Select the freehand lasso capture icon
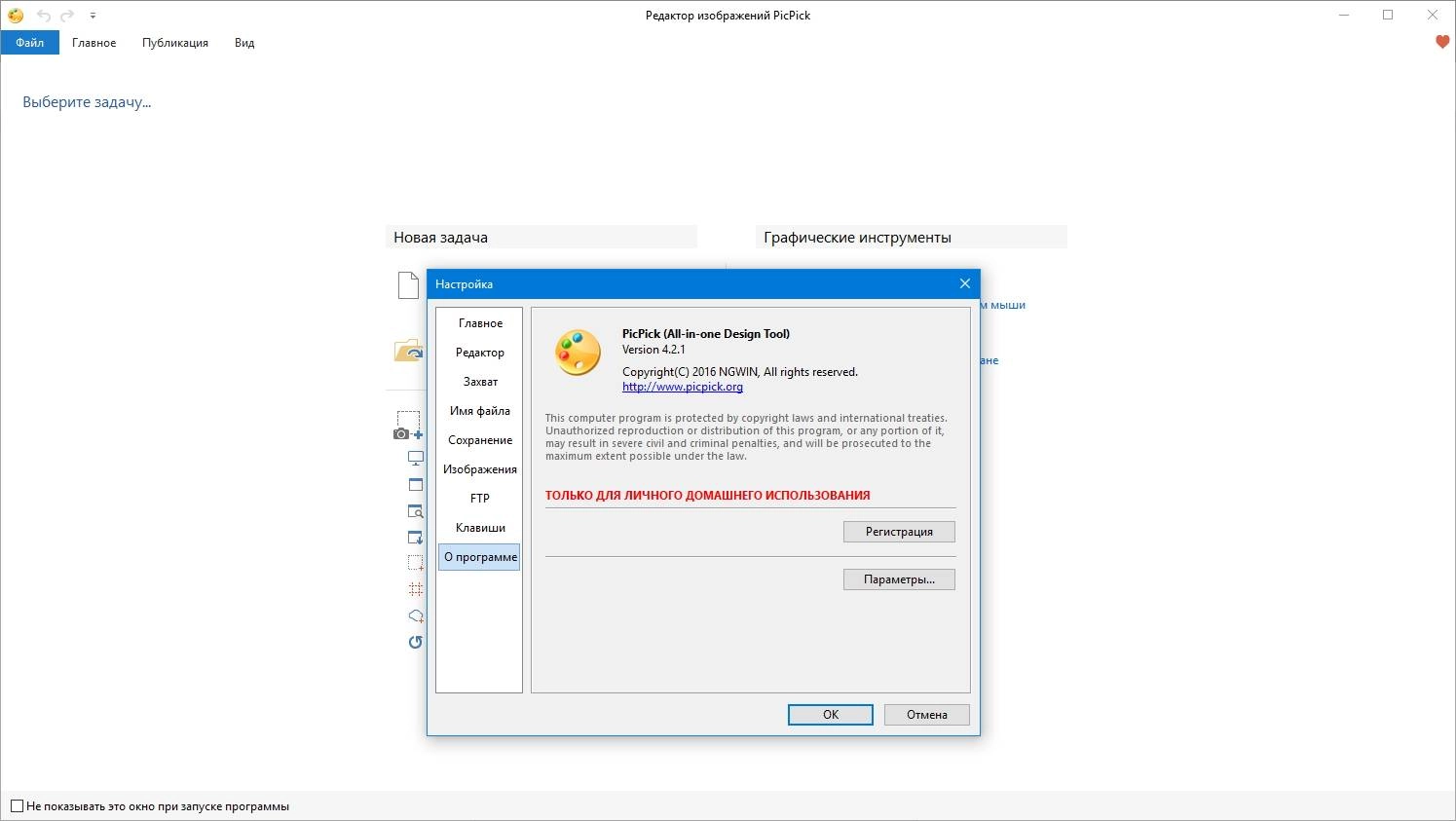The width and height of the screenshot is (1456, 821). 416,616
